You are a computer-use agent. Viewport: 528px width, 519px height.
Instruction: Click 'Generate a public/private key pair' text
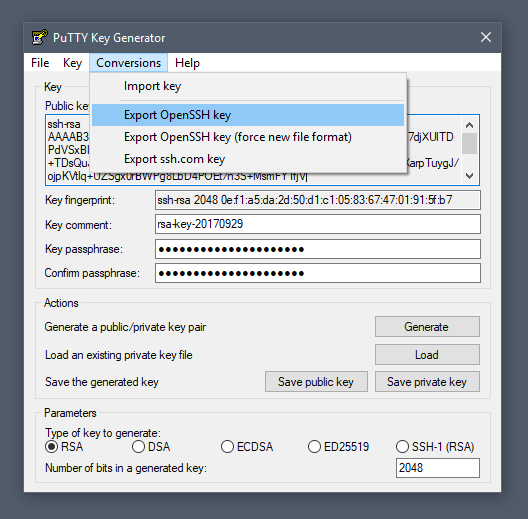125,327
